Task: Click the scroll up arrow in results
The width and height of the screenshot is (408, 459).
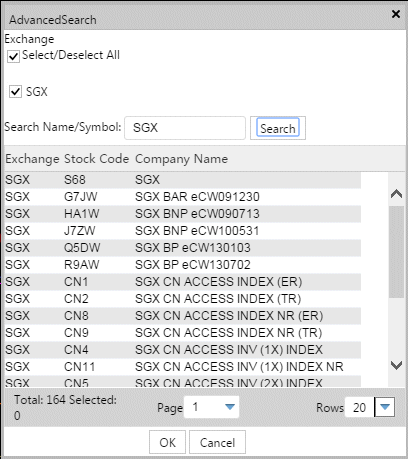Action: coord(396,194)
